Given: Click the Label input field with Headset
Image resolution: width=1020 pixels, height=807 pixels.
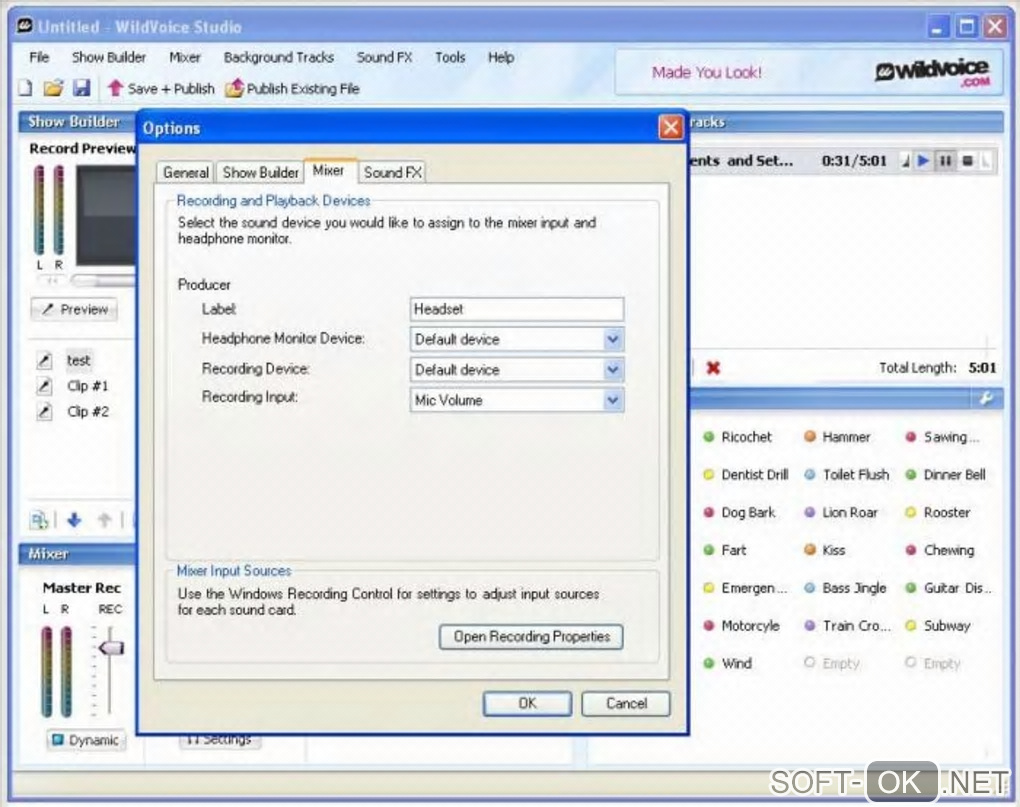Looking at the screenshot, I should [517, 309].
